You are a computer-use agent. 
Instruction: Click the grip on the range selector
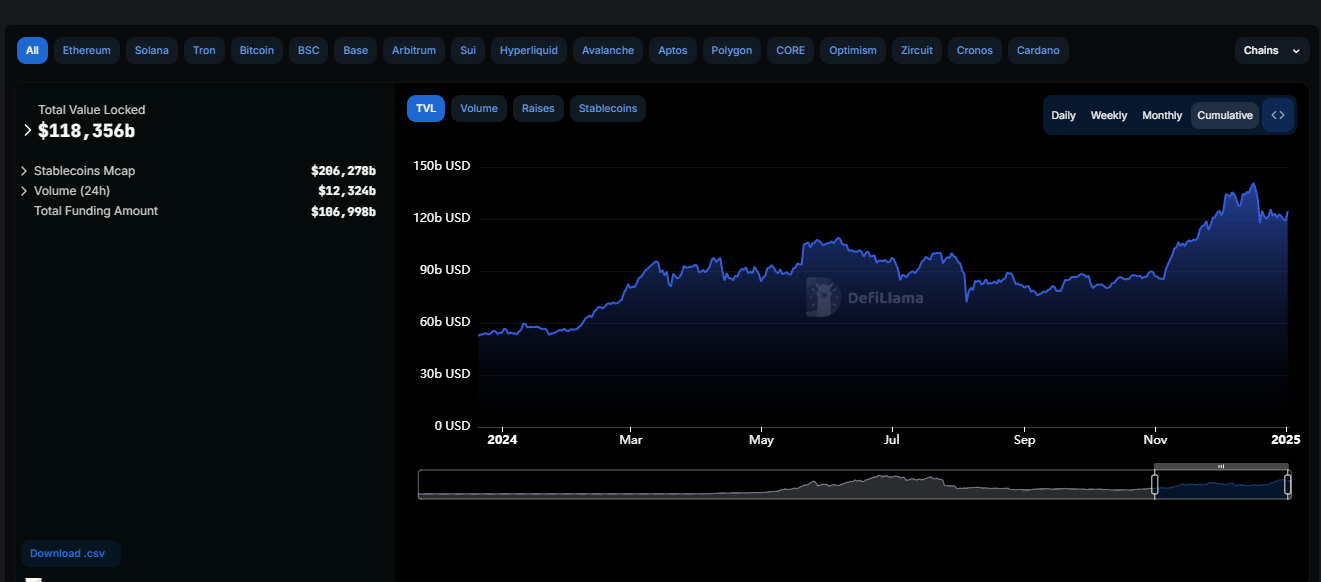[1221, 467]
